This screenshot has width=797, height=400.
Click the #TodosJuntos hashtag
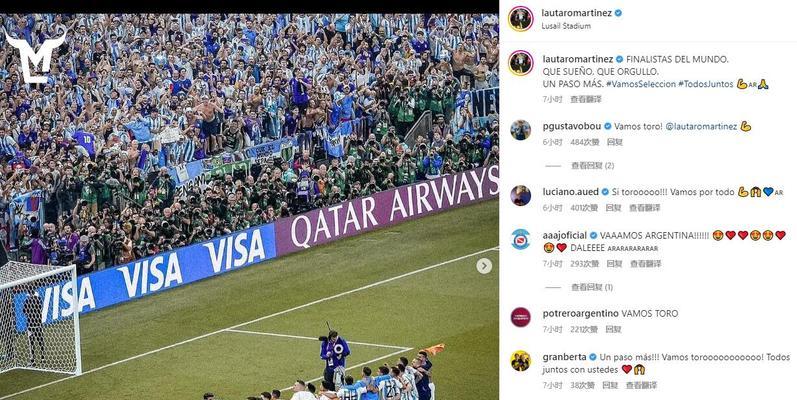706,84
